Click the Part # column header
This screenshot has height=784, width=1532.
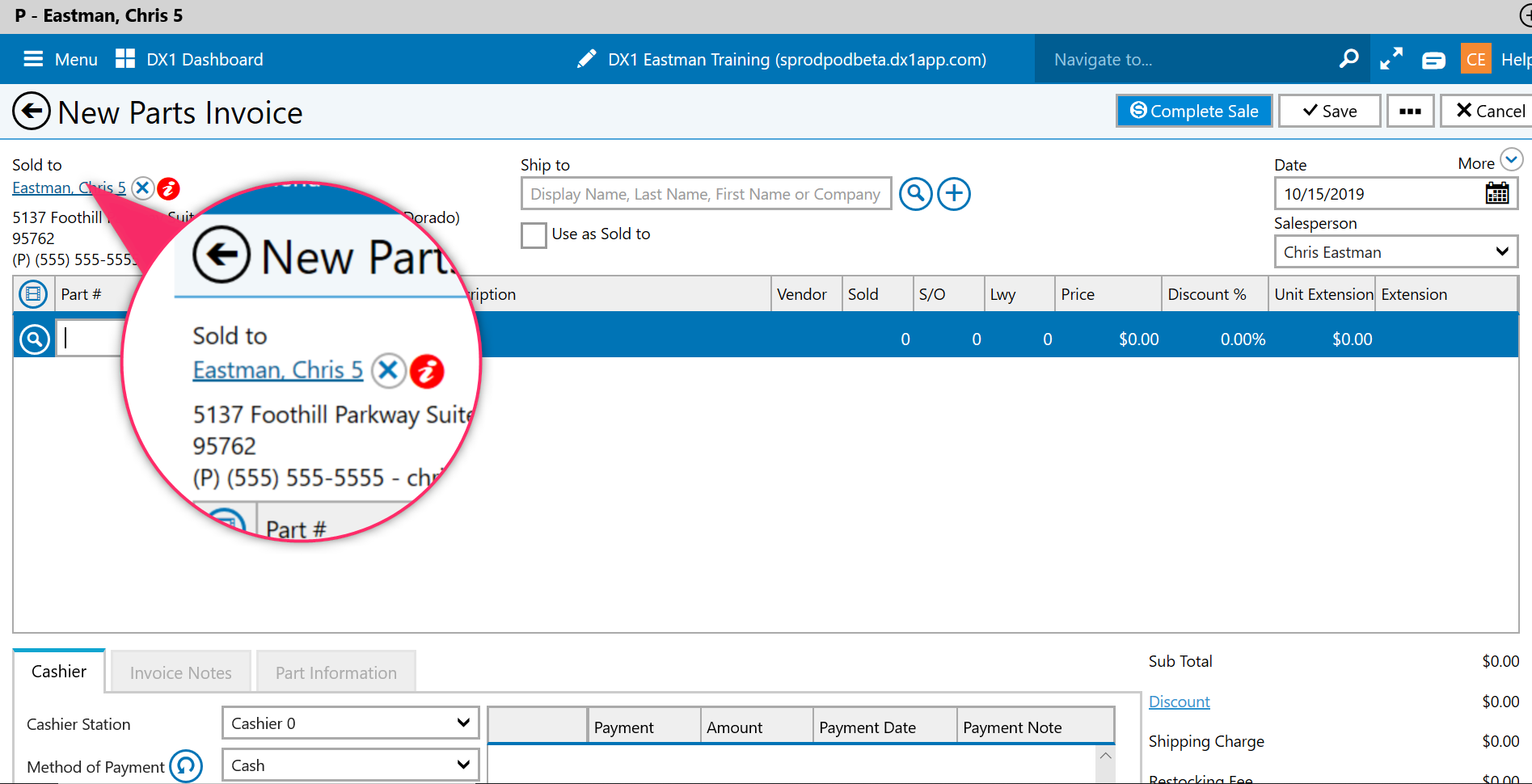click(81, 294)
